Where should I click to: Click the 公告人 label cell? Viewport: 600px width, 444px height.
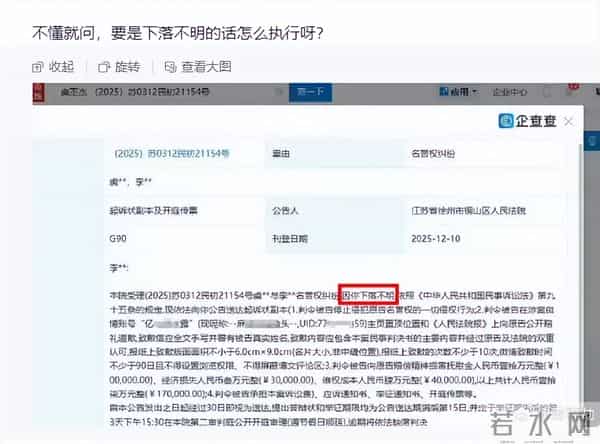[333, 211]
